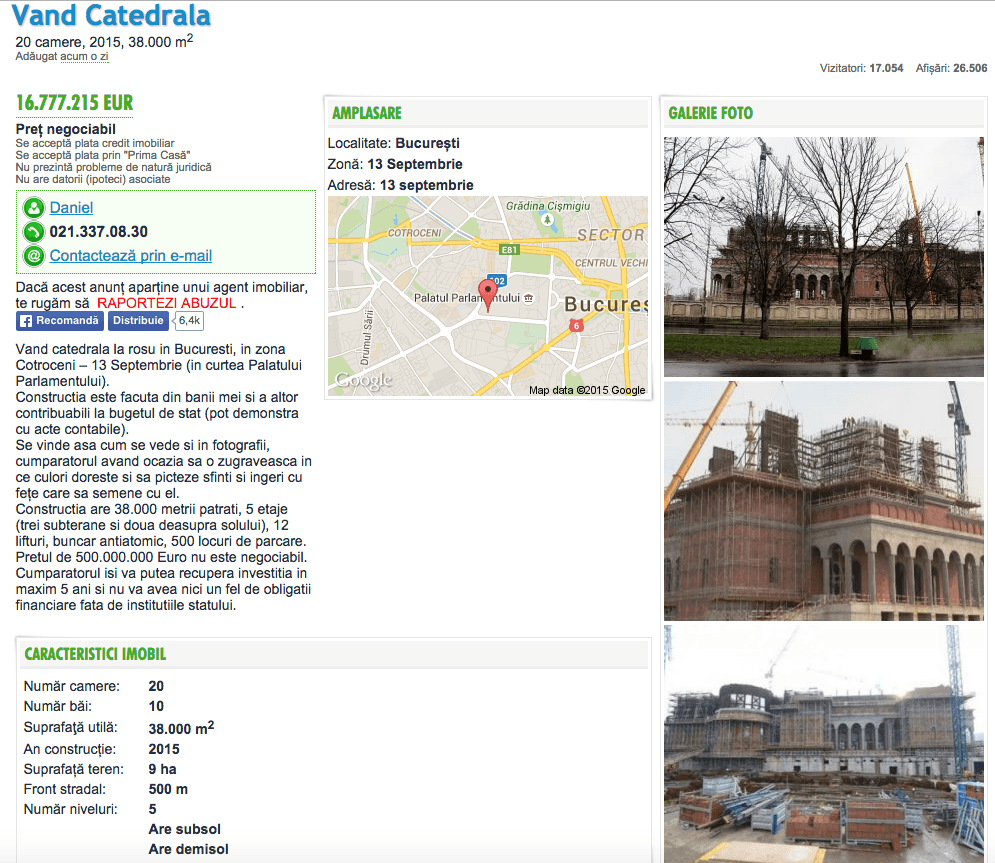This screenshot has width=995, height=863.
Task: Click the 'Vand Catedrala' listing title
Action: [111, 16]
